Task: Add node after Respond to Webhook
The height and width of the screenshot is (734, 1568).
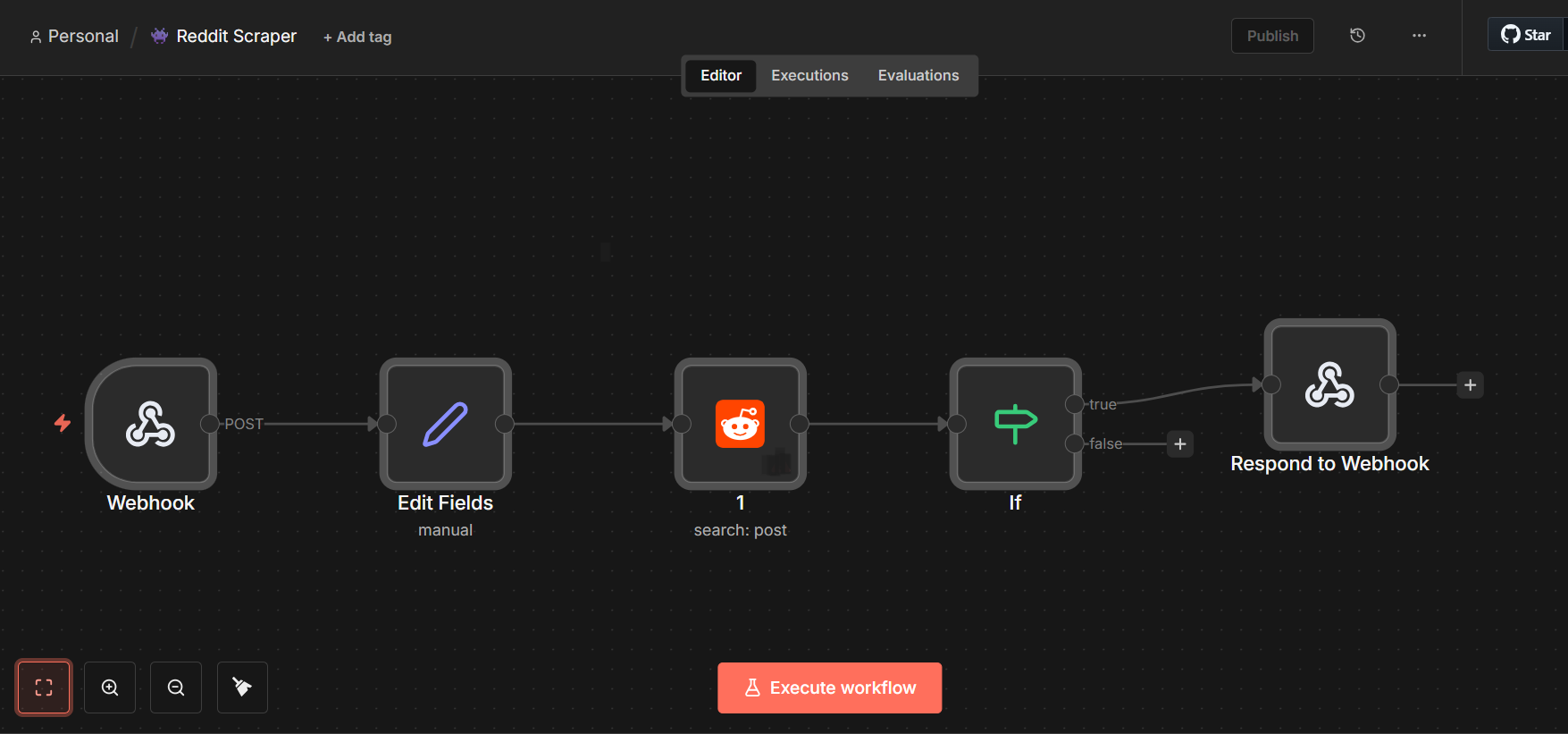Action: [1471, 385]
